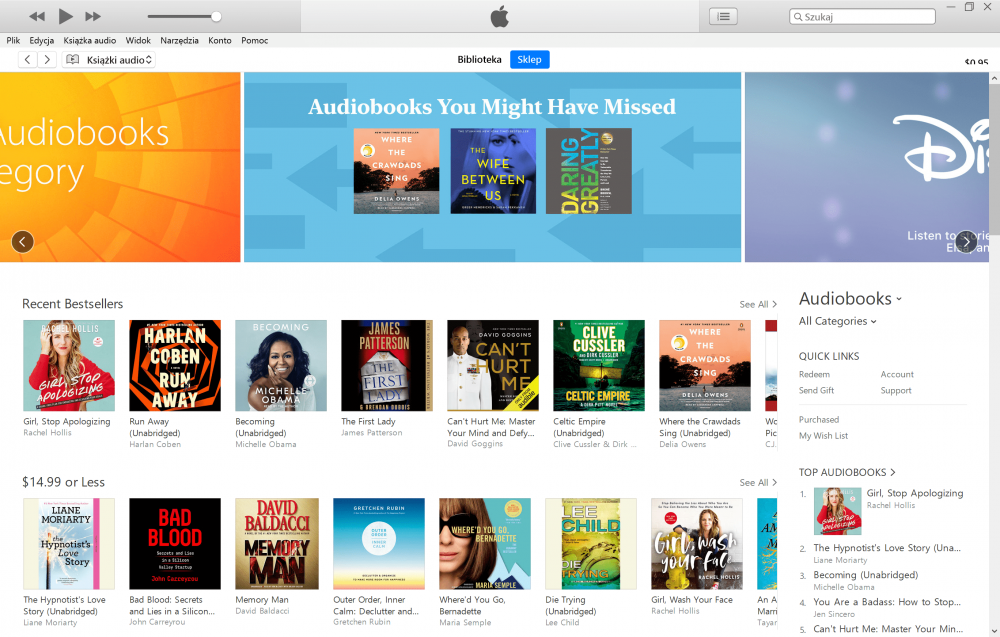1000x637 pixels.
Task: Open Girl, Wash Your Face cover
Action: (696, 544)
